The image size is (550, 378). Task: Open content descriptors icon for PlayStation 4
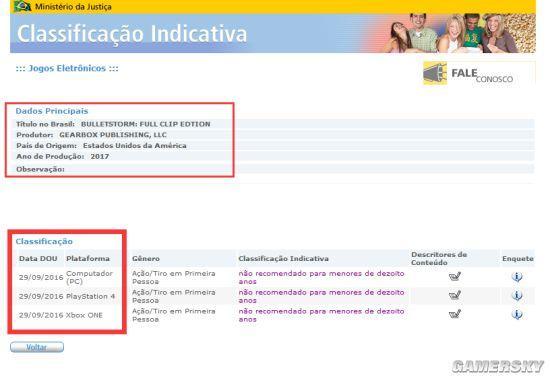tap(455, 296)
